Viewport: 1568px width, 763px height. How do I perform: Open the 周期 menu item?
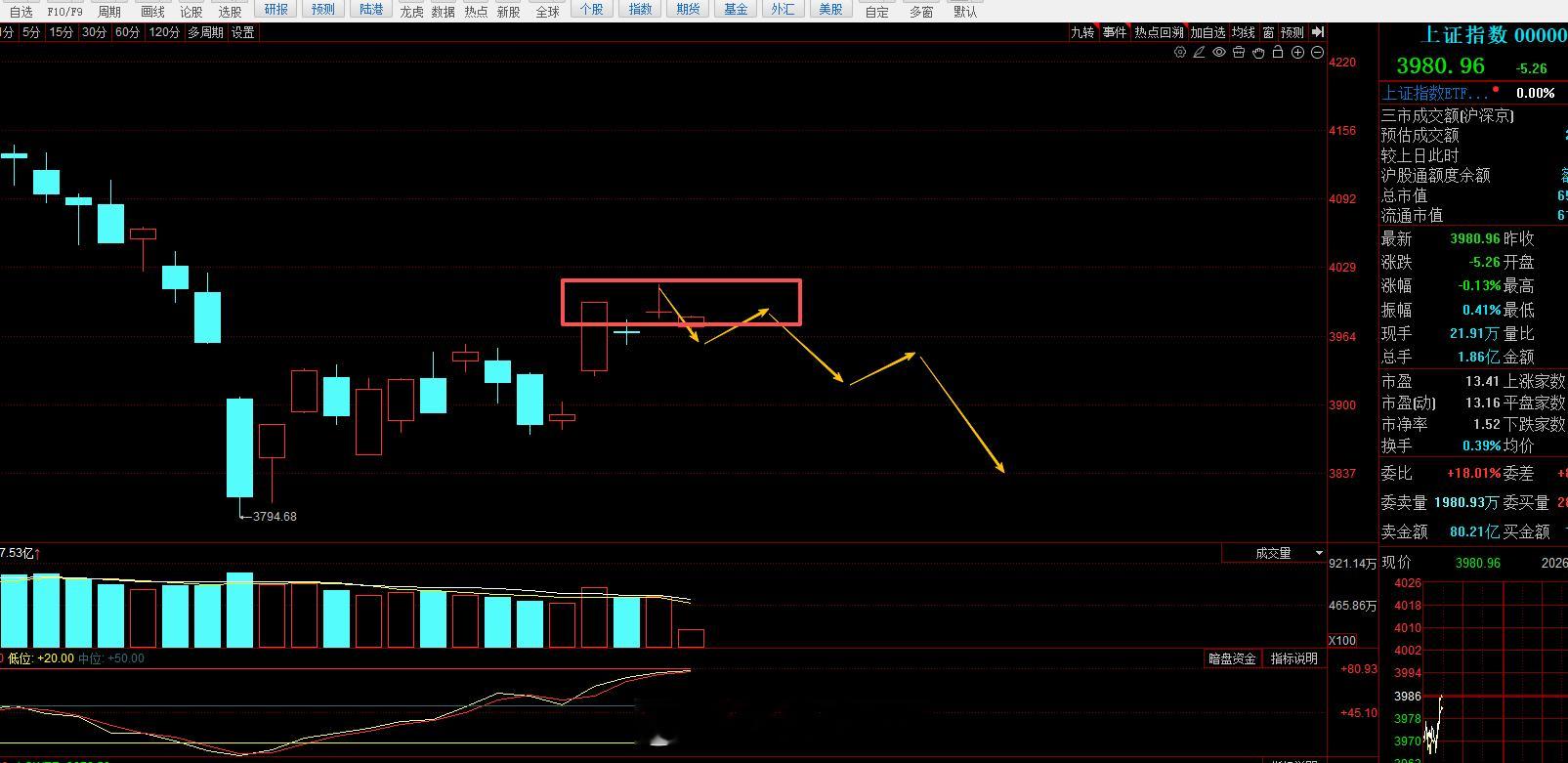109,12
